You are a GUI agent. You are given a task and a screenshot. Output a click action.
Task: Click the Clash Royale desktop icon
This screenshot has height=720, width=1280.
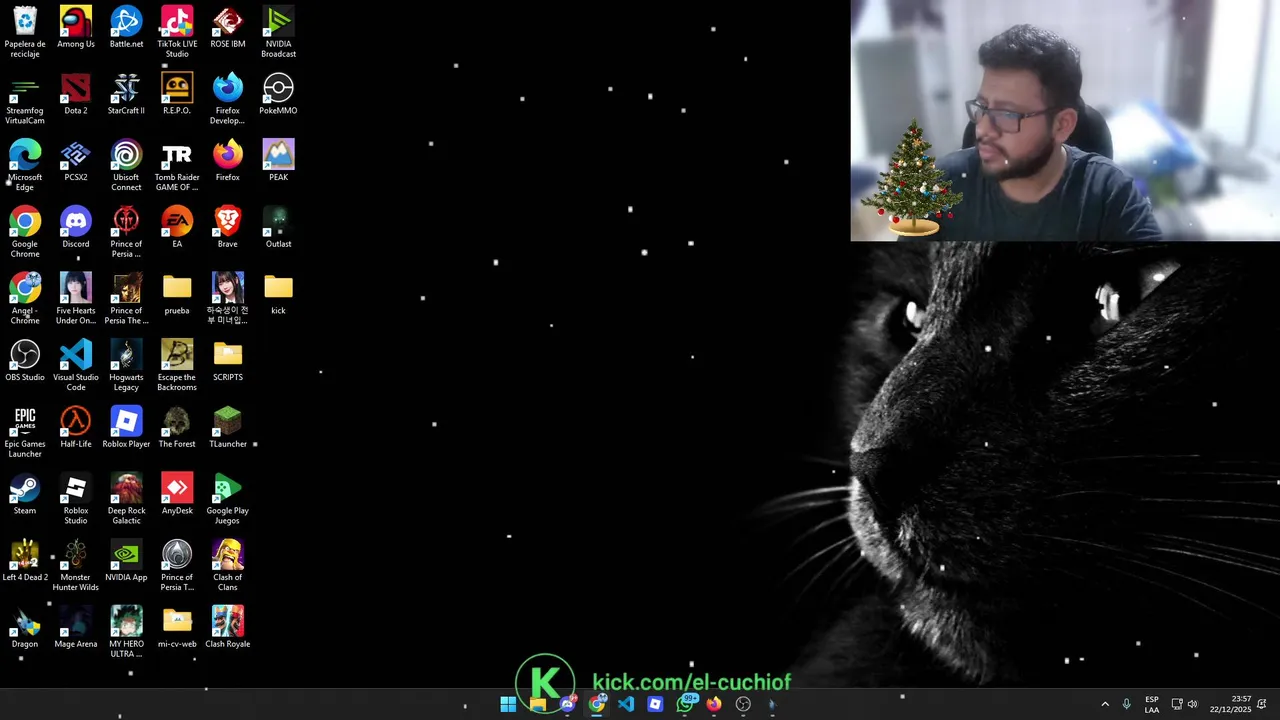point(228,627)
